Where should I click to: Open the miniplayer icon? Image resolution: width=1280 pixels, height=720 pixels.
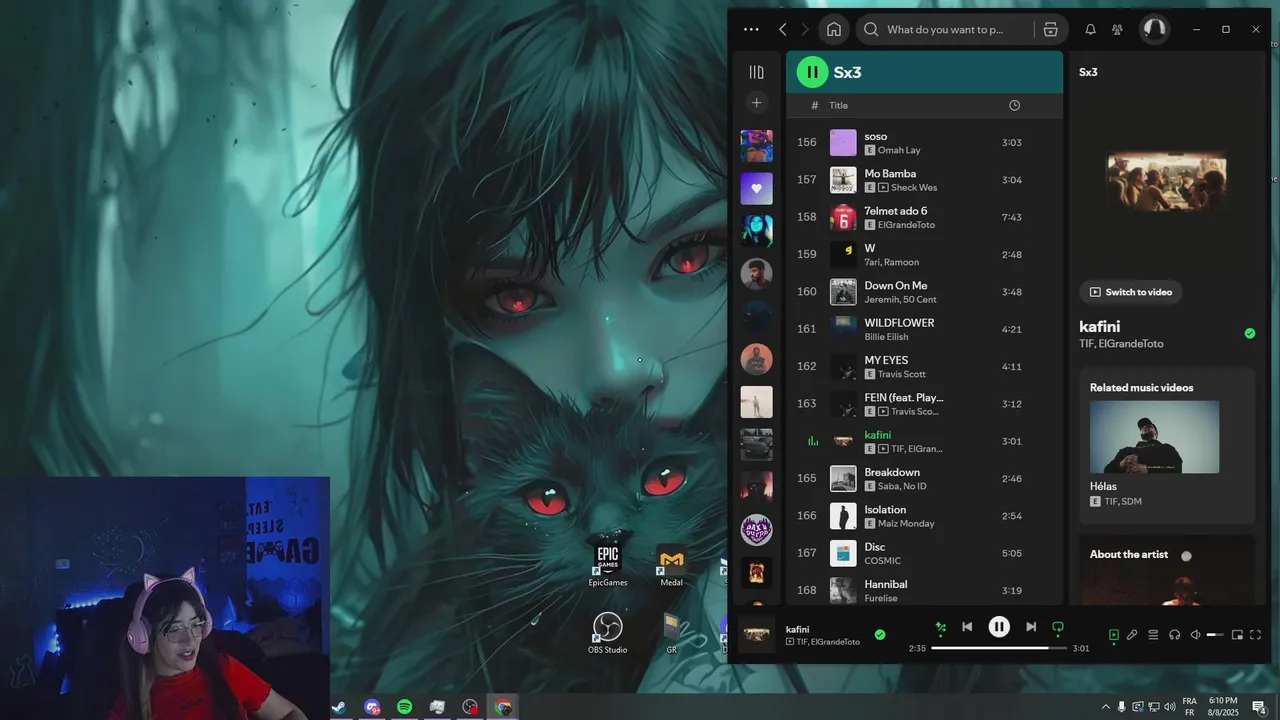1237,634
